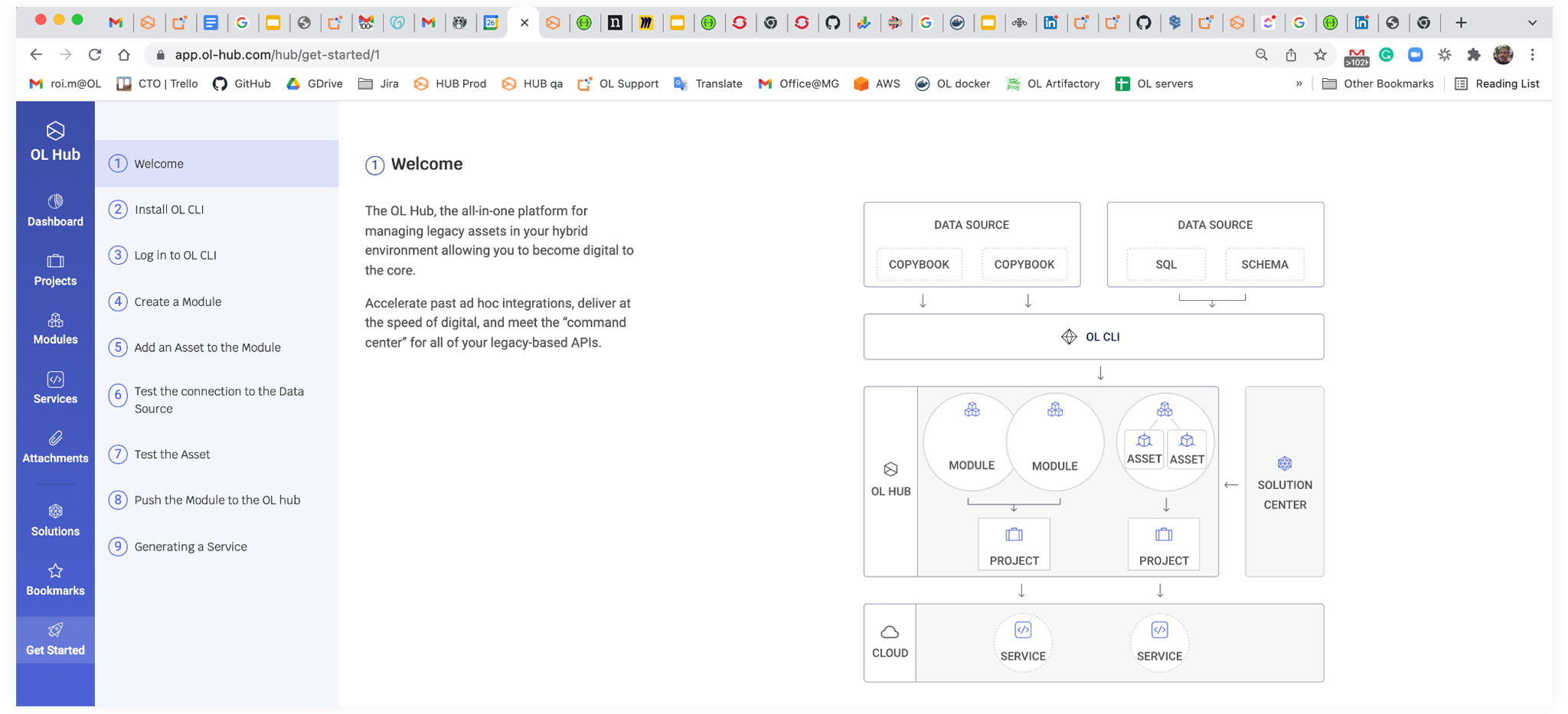This screenshot has height=714, width=1568.
Task: Open Bookmarks in the OL Hub sidebar
Action: click(55, 580)
